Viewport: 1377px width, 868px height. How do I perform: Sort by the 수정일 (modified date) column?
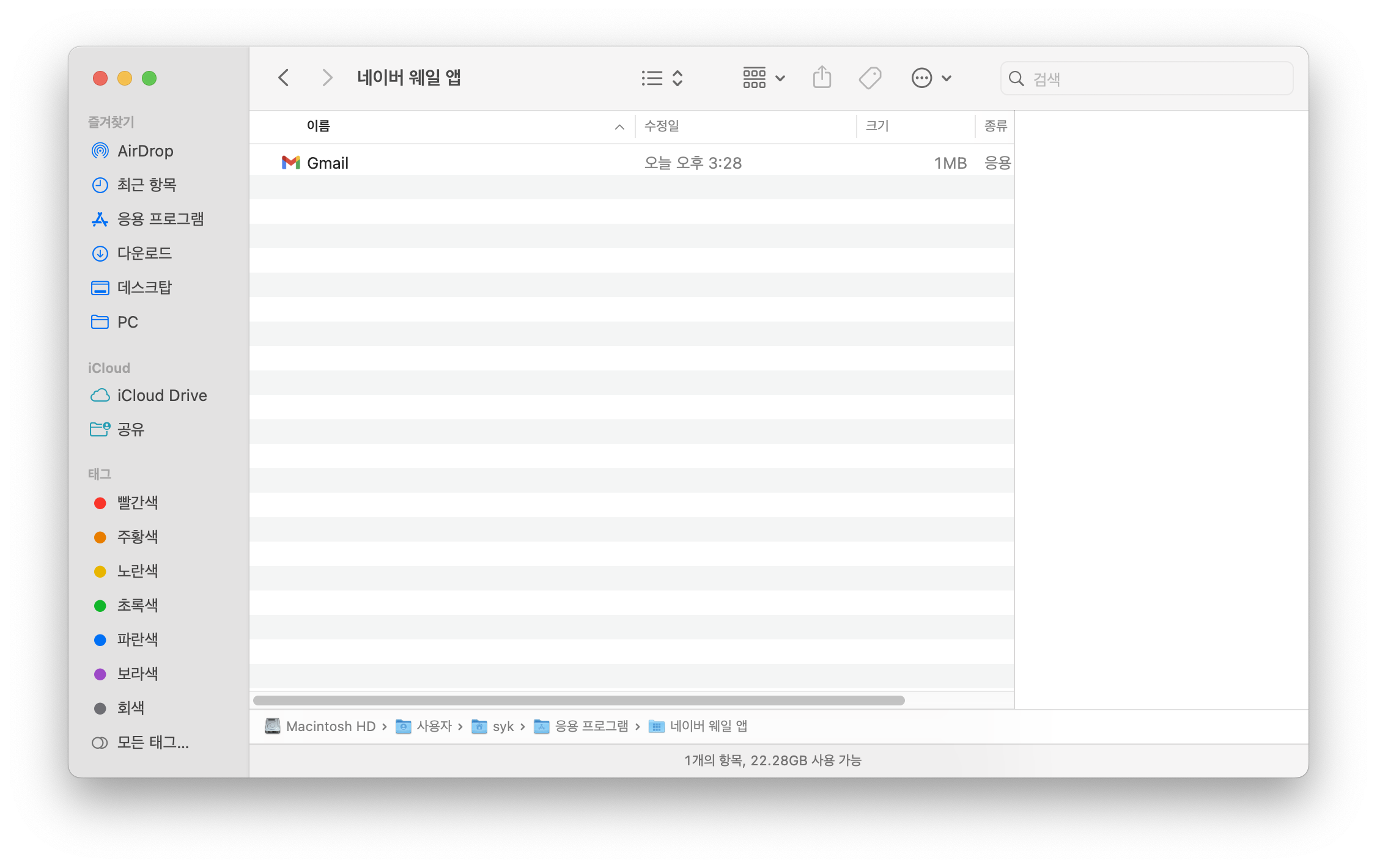(x=662, y=126)
